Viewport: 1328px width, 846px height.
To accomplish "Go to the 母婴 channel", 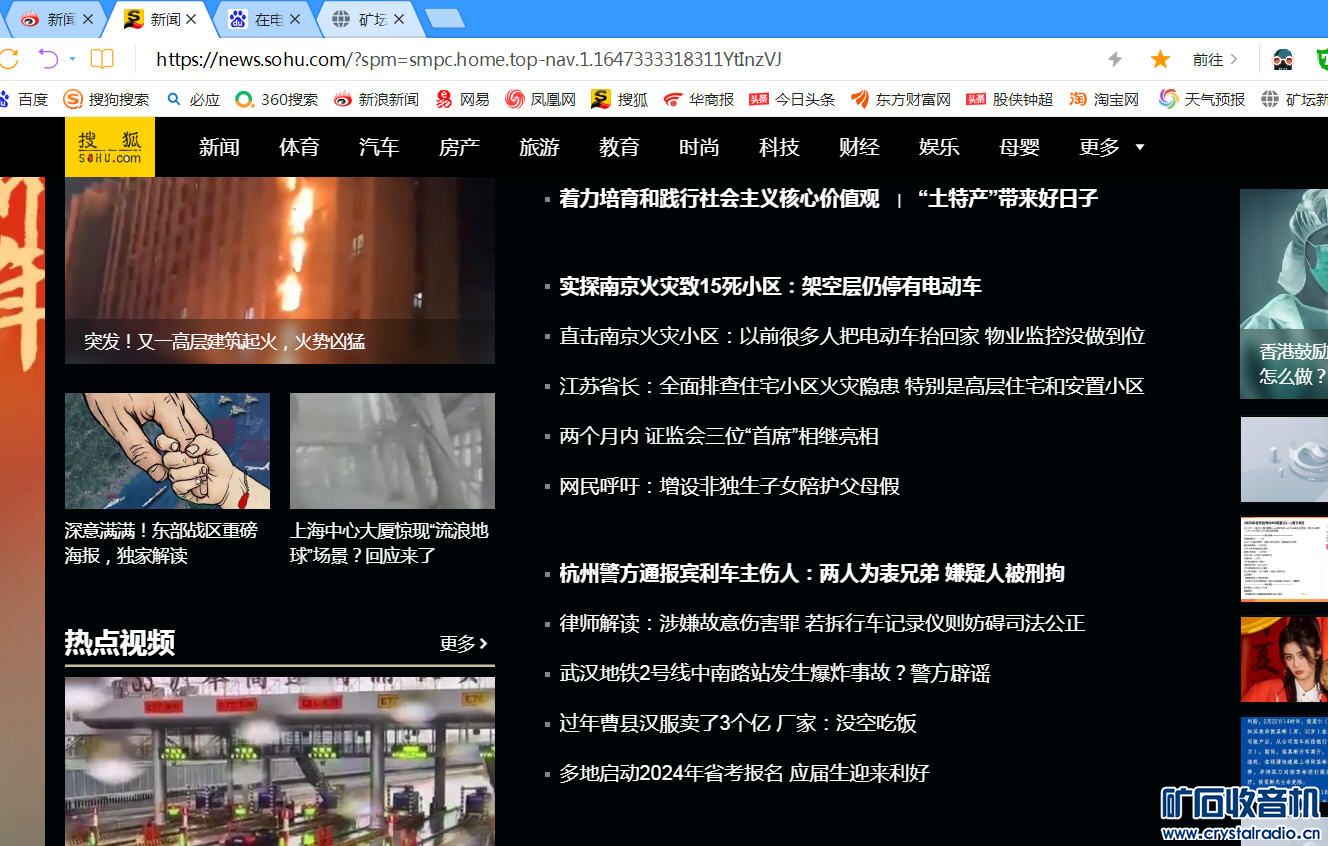I will point(1019,147).
